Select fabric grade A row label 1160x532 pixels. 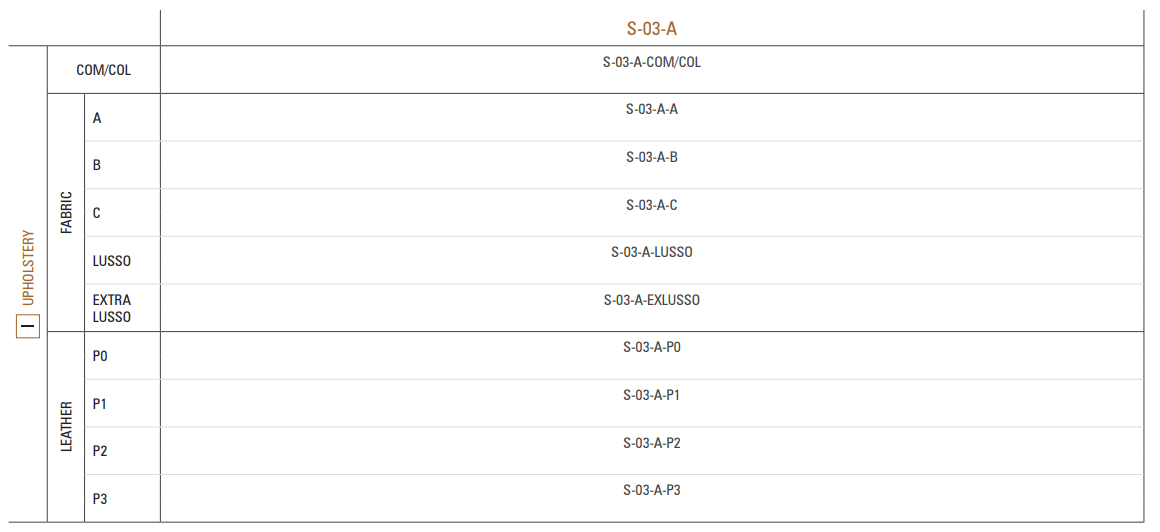click(97, 118)
